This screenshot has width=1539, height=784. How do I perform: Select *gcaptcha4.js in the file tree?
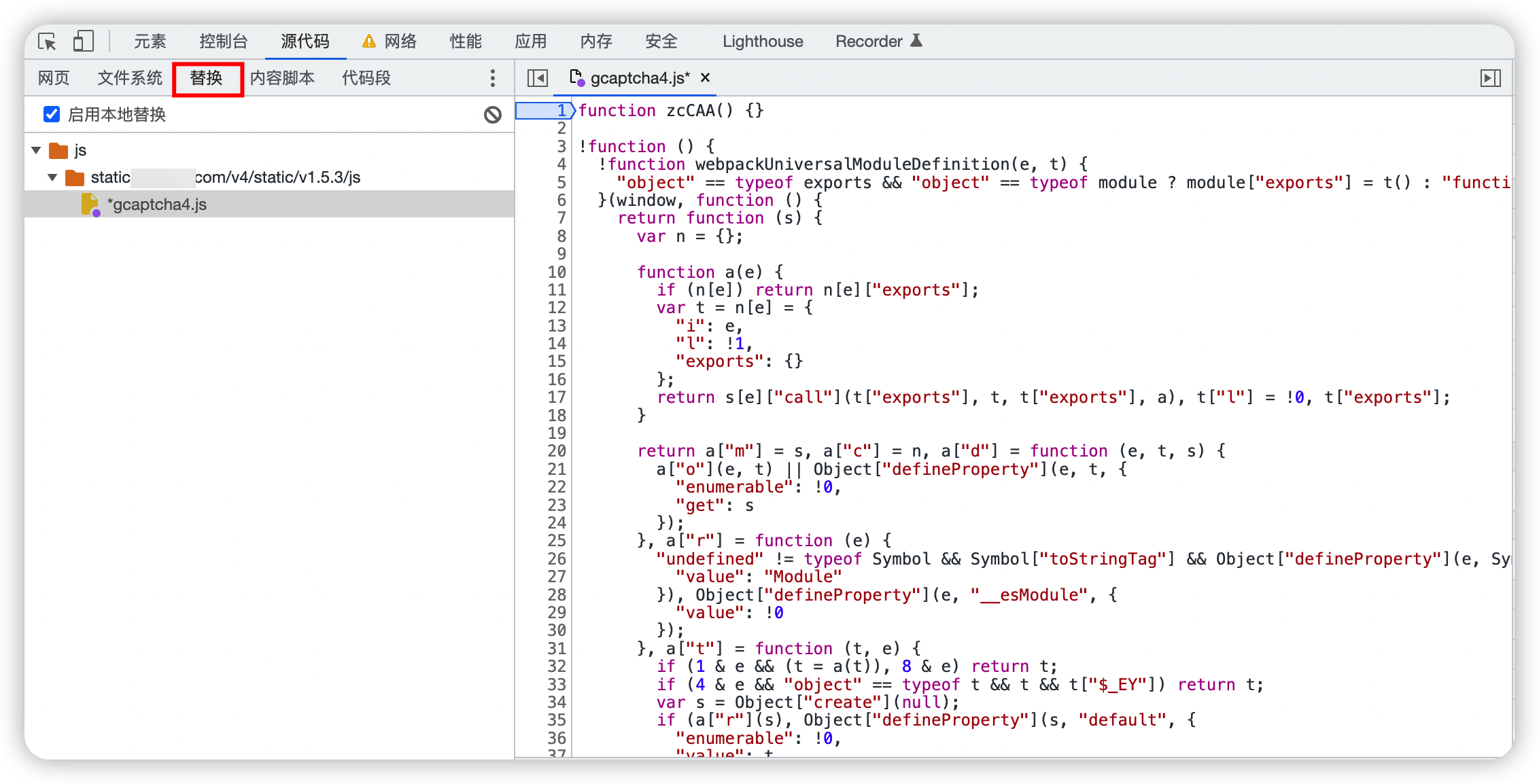156,204
